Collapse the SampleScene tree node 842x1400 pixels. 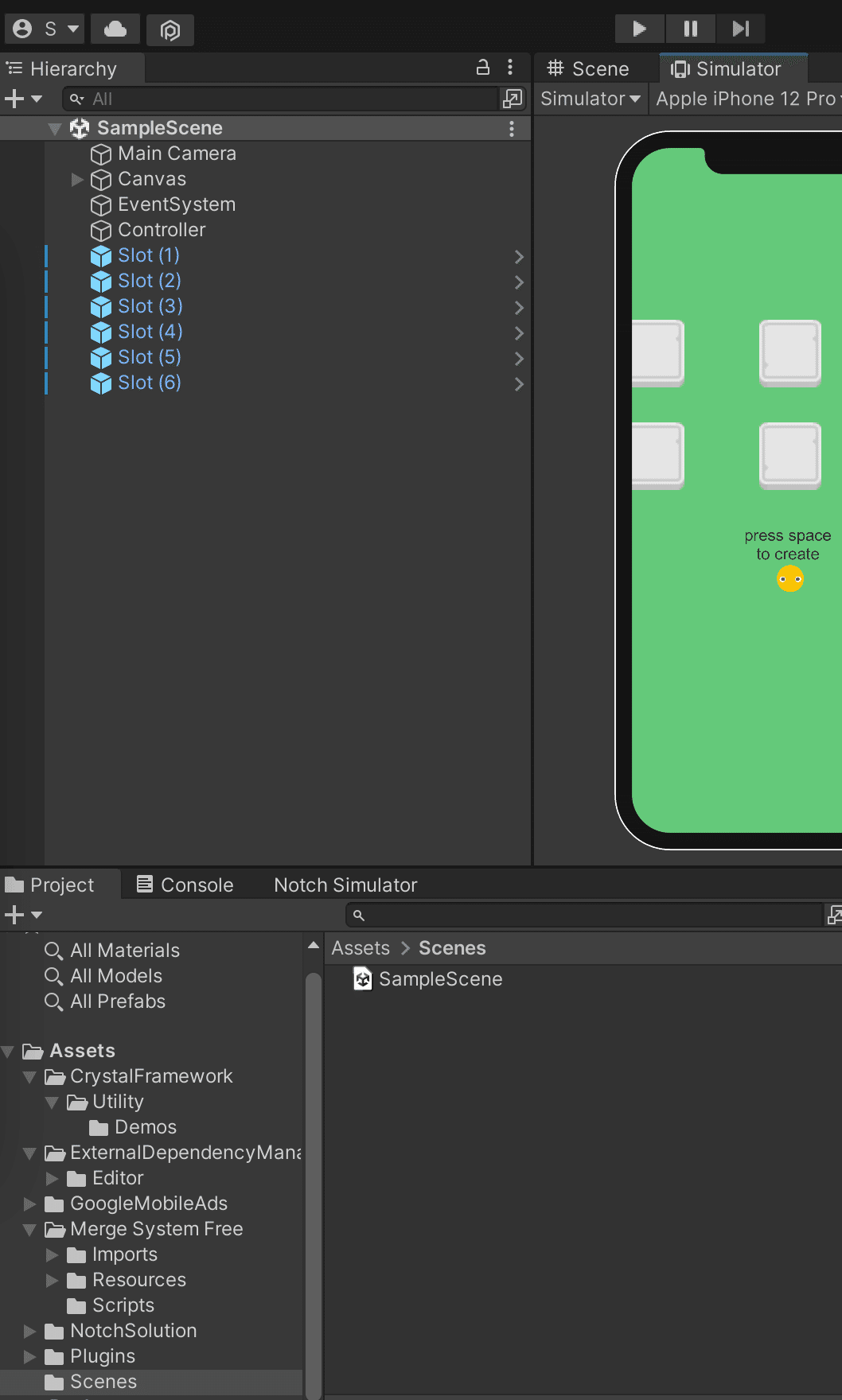coord(55,128)
